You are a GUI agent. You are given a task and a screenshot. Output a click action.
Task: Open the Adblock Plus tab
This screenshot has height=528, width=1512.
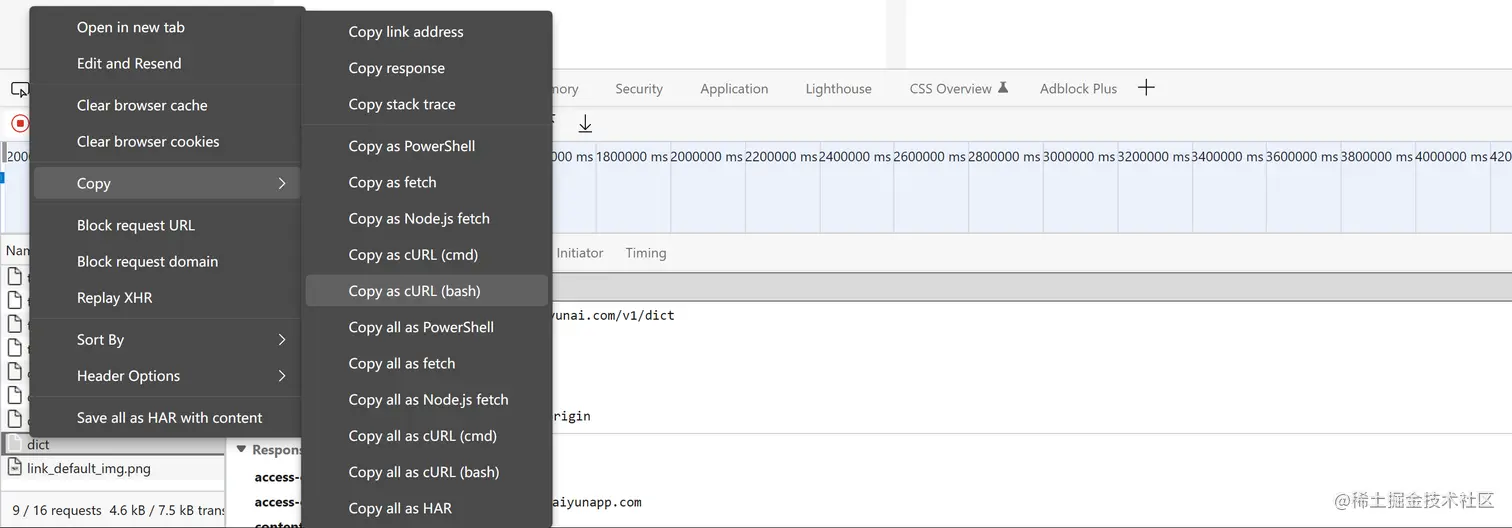[x=1078, y=88]
